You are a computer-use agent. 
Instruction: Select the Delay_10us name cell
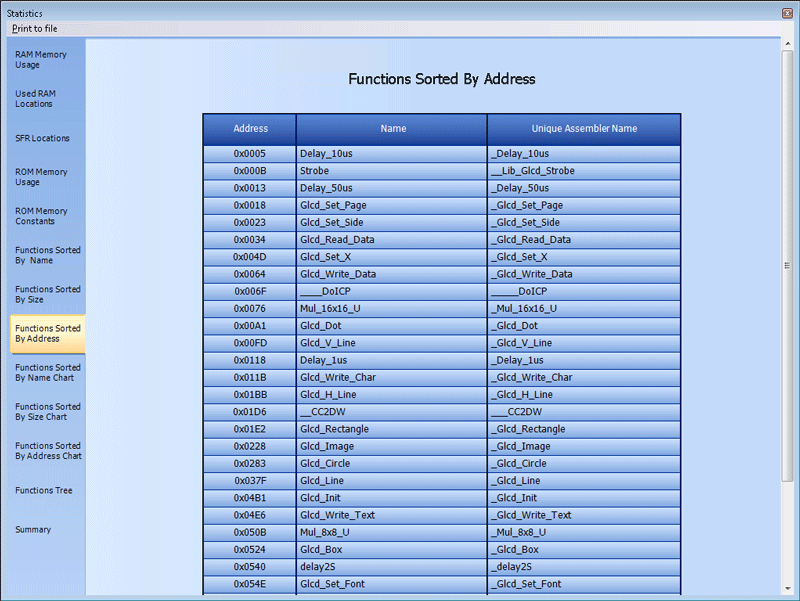[x=392, y=154]
